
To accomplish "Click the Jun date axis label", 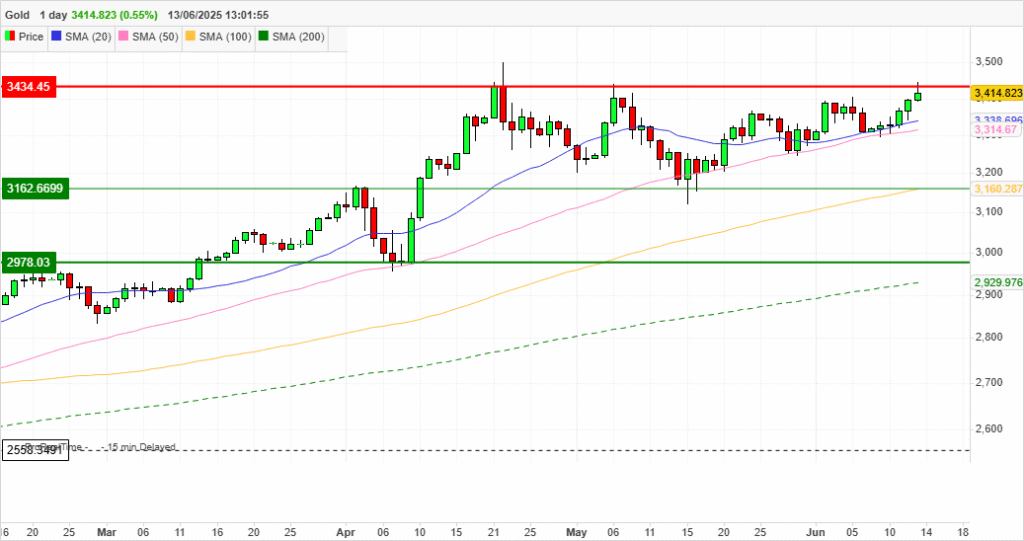I will (815, 533).
